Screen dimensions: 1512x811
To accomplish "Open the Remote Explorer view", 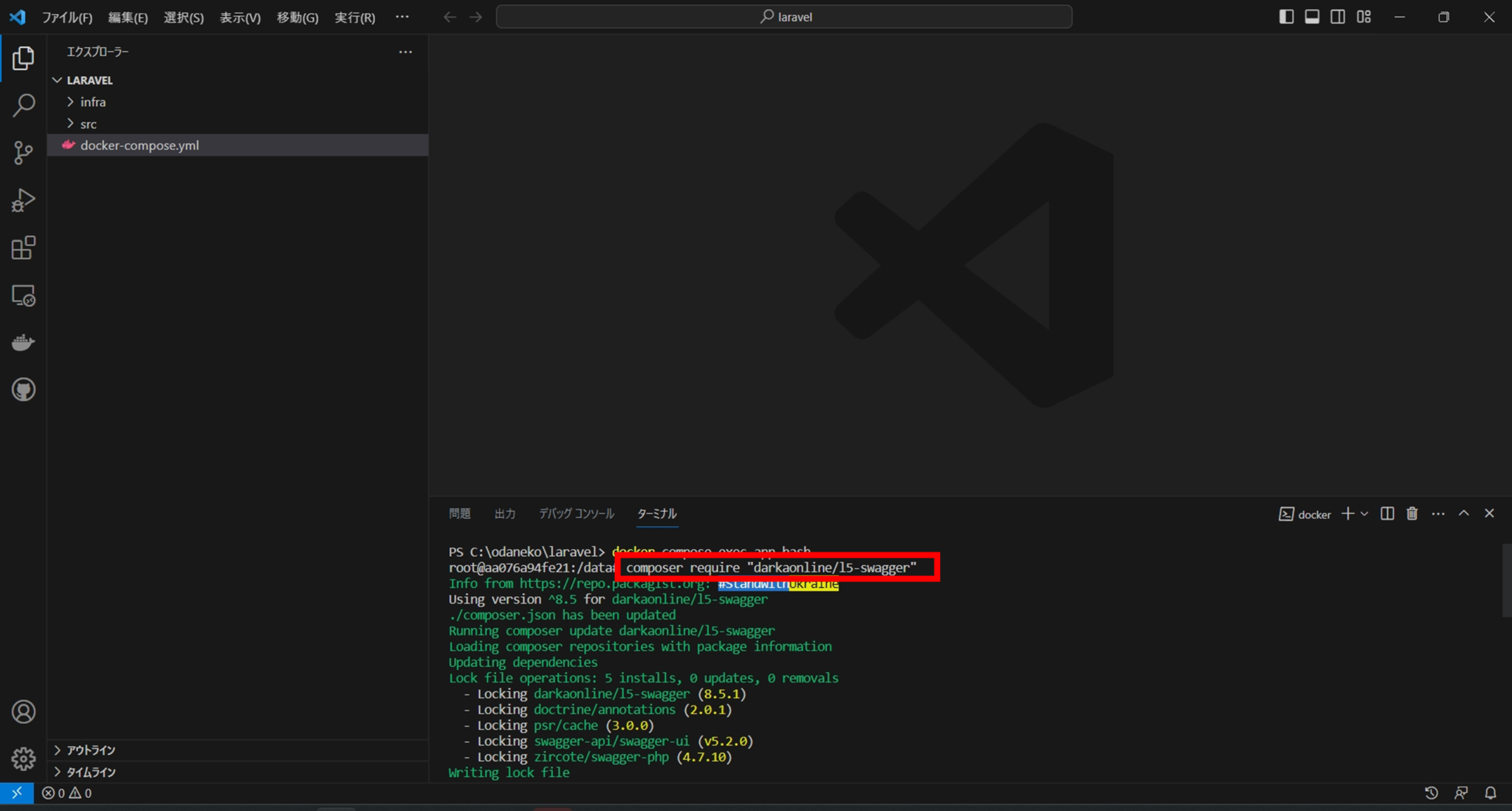I will pos(24,295).
